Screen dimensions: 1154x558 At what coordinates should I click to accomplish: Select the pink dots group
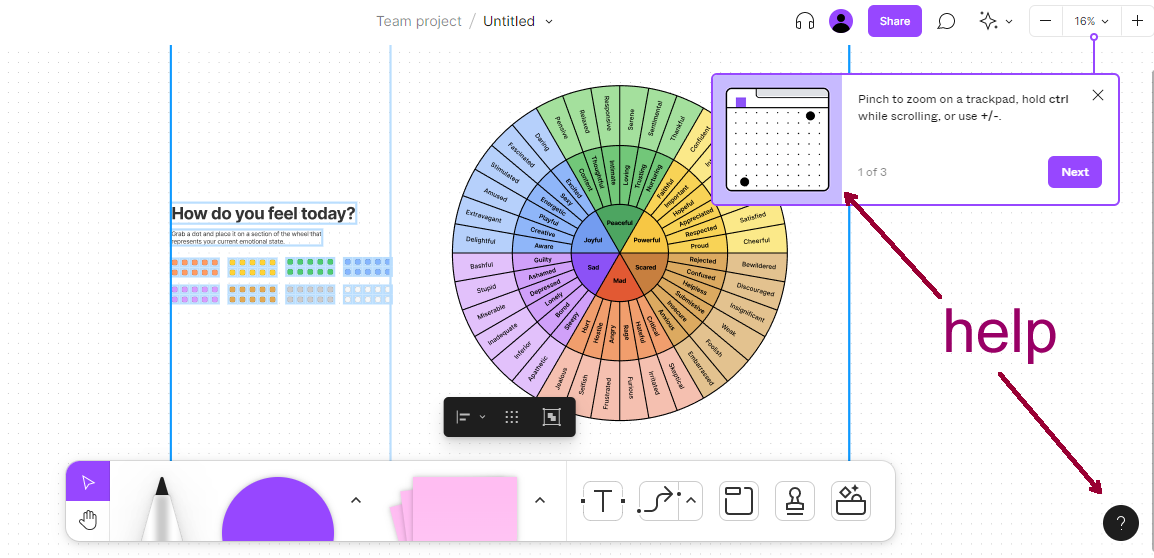pos(195,294)
